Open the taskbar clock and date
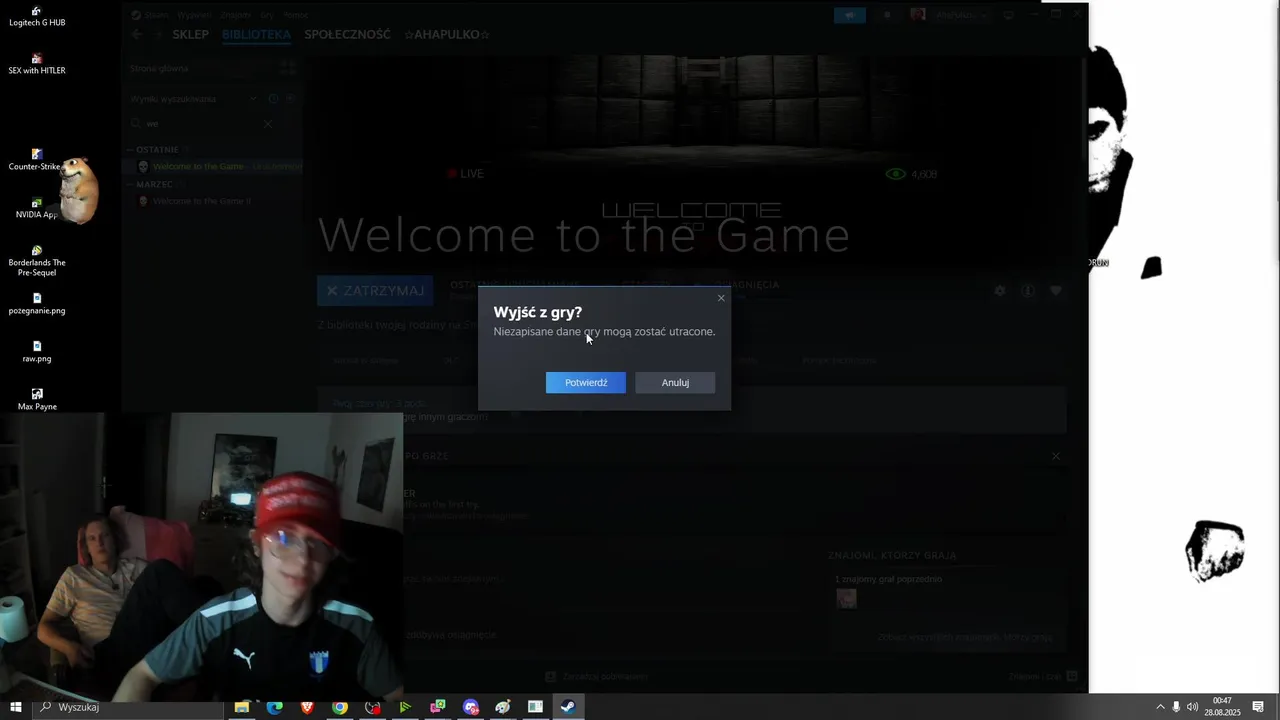 (x=1222, y=707)
